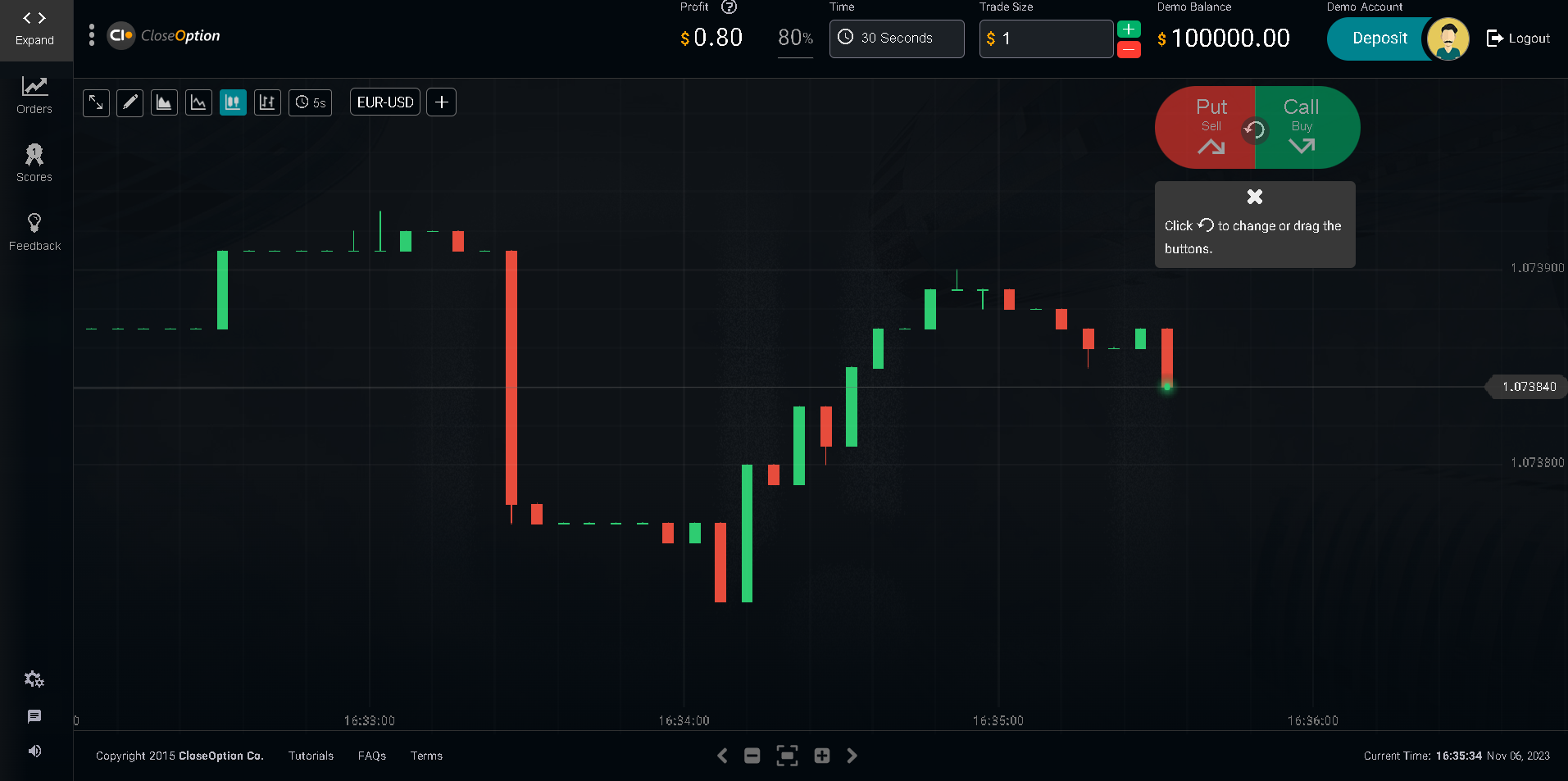Zoom out chart with minus icon
The image size is (1568, 781).
tap(752, 756)
